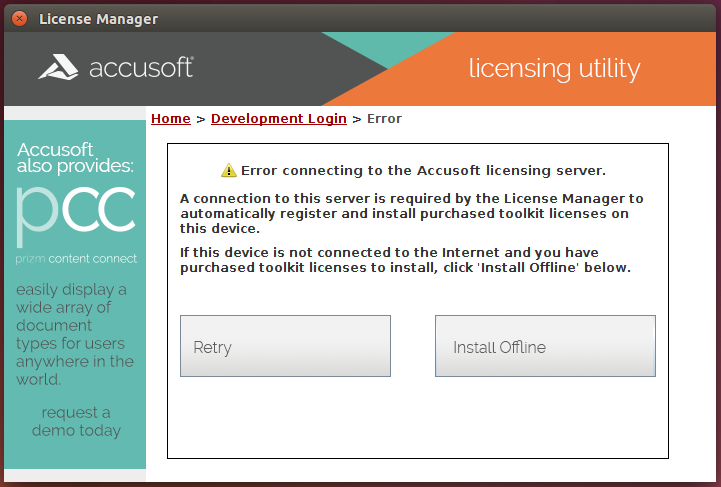Click the 'License Manager' window title
The image size is (721, 487).
pyautogui.click(x=98, y=19)
